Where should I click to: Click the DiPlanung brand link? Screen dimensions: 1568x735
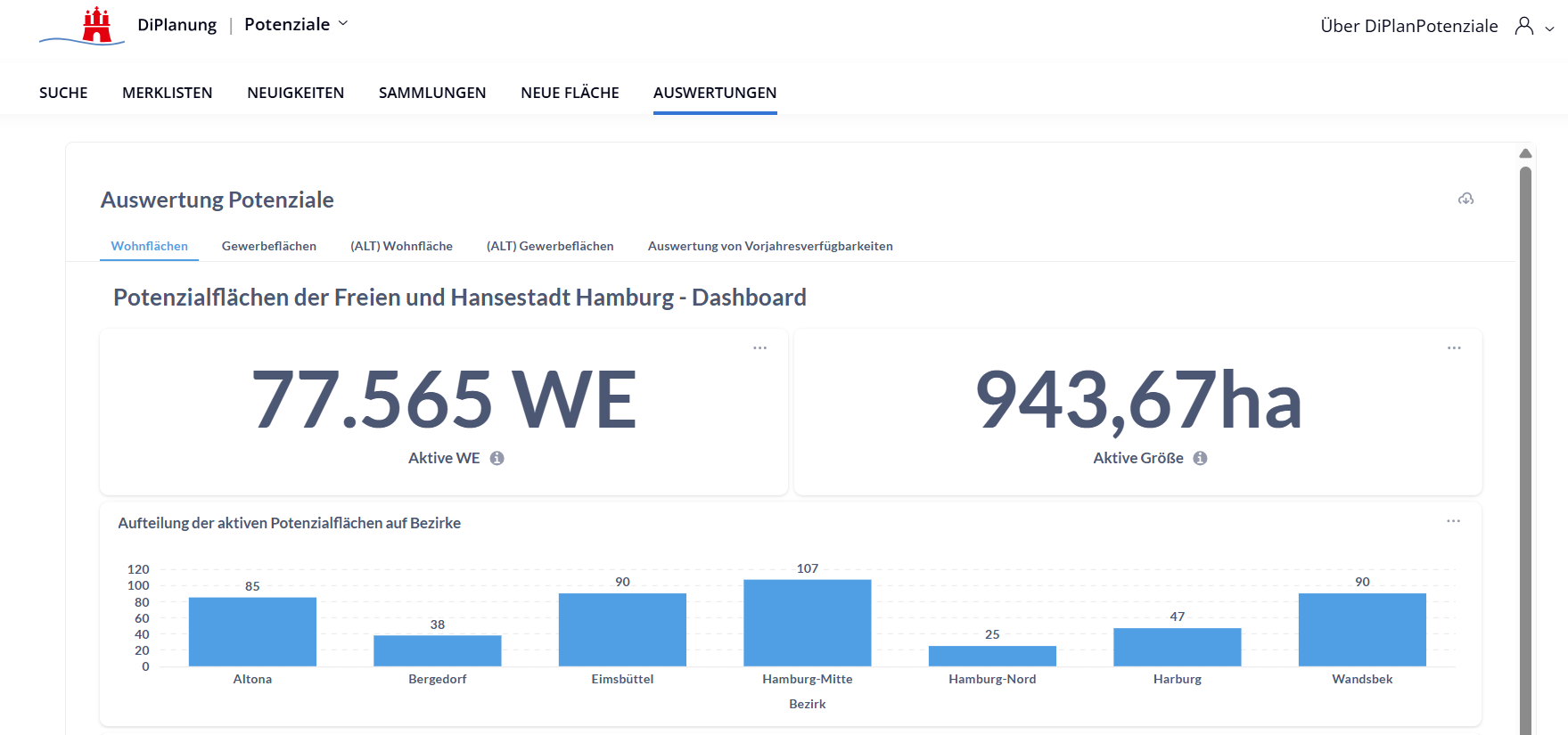[177, 25]
